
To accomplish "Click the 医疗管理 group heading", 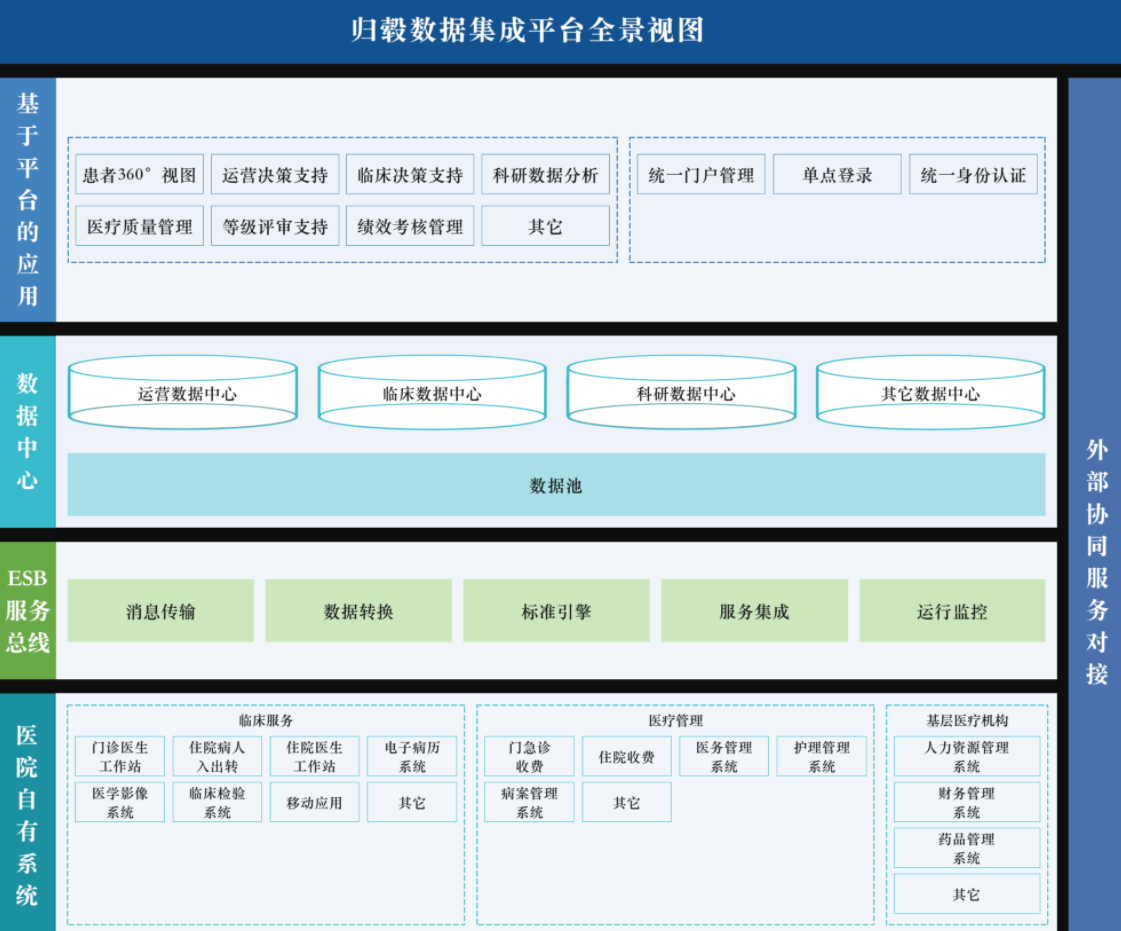I will pos(676,720).
